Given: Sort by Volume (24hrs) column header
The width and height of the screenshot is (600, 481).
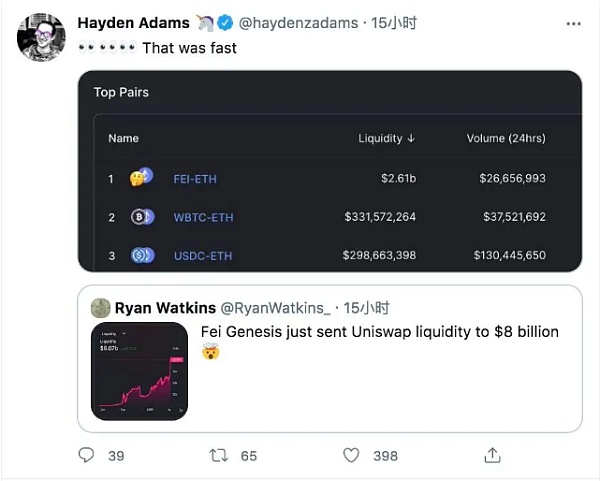Looking at the screenshot, I should 506,138.
